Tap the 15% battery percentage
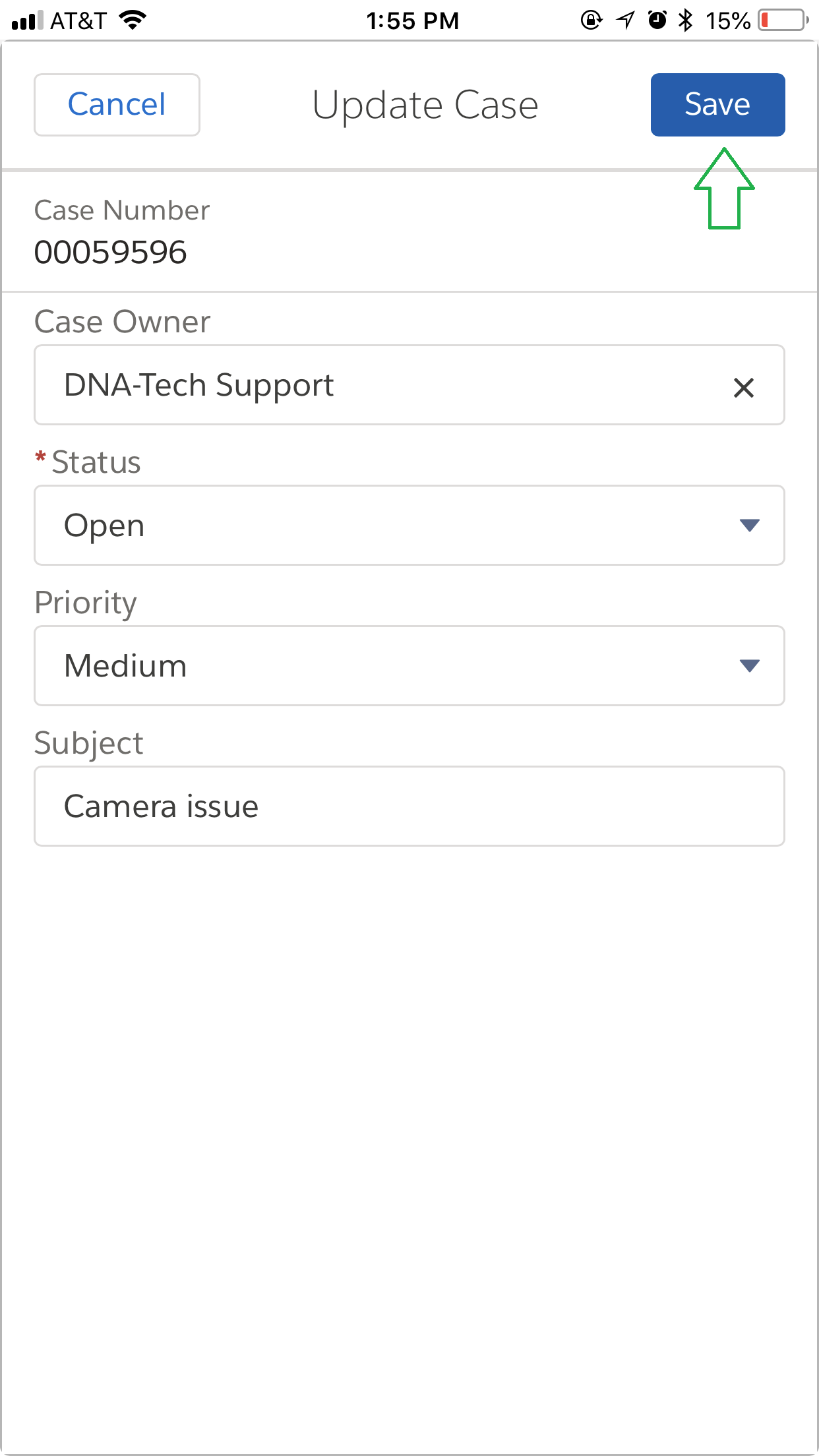The image size is (819, 1456). 727,21
